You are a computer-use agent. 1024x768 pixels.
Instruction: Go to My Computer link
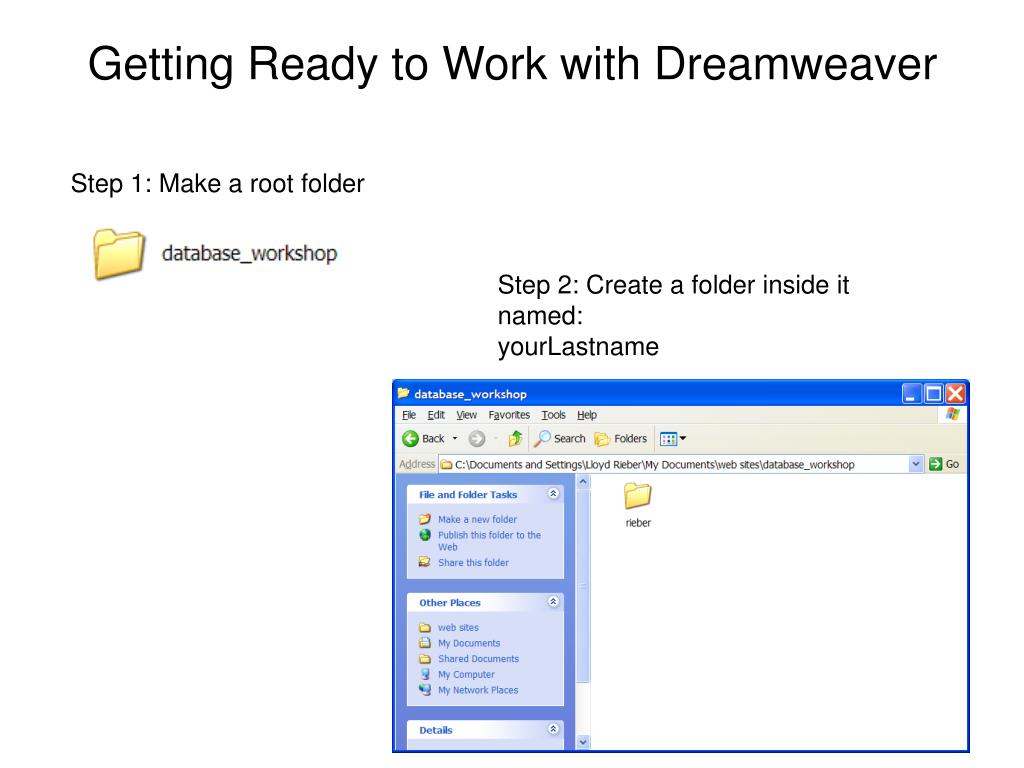[466, 675]
